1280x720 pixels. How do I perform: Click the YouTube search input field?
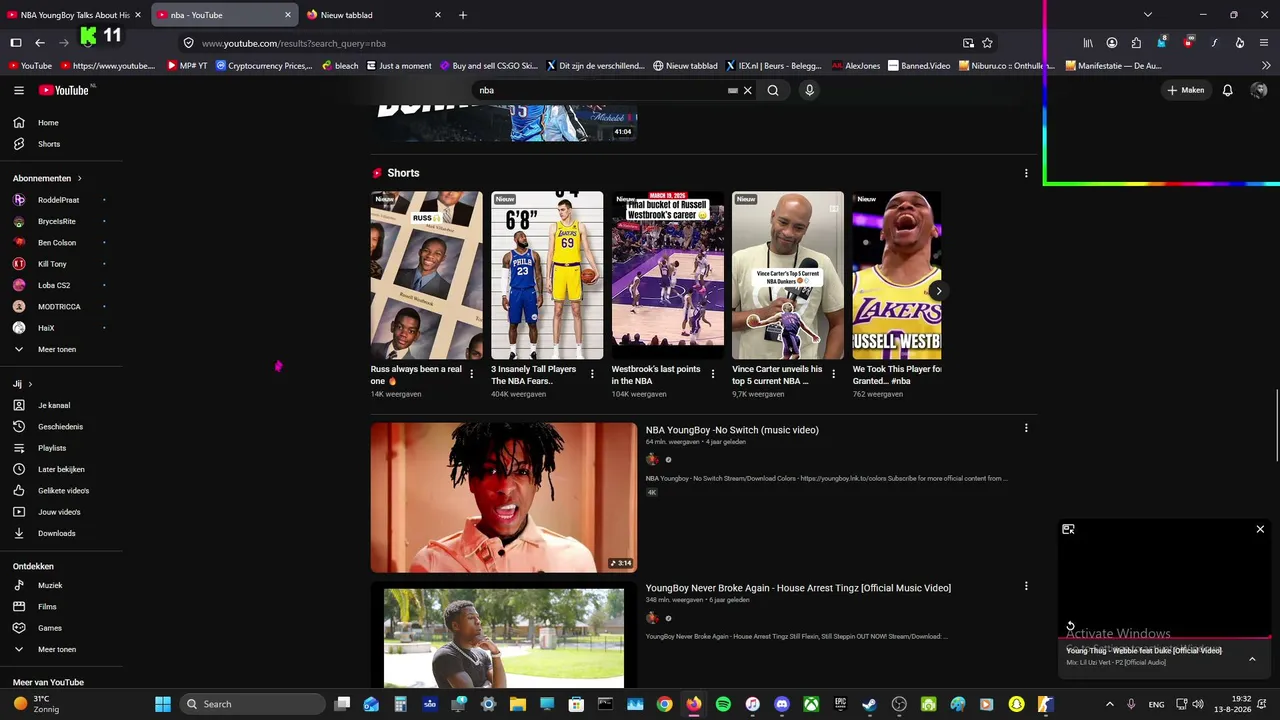tap(600, 90)
